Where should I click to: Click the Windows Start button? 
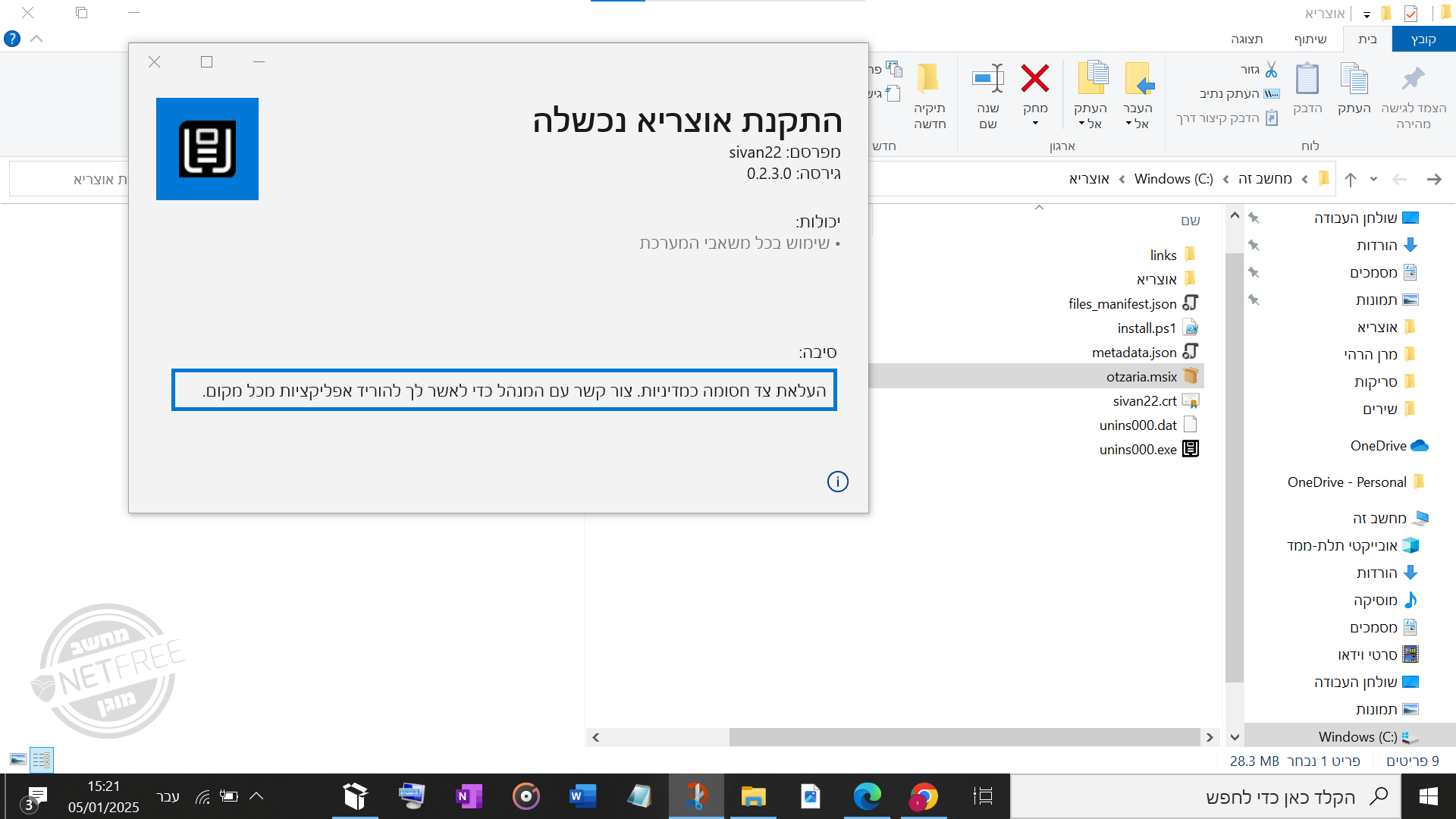tap(1428, 796)
